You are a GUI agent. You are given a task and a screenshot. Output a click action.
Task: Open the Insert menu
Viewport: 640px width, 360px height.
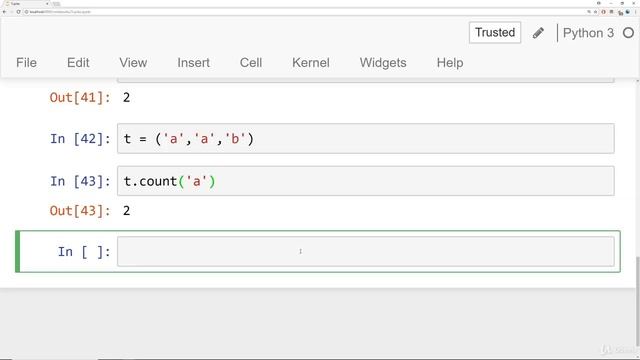tap(193, 63)
